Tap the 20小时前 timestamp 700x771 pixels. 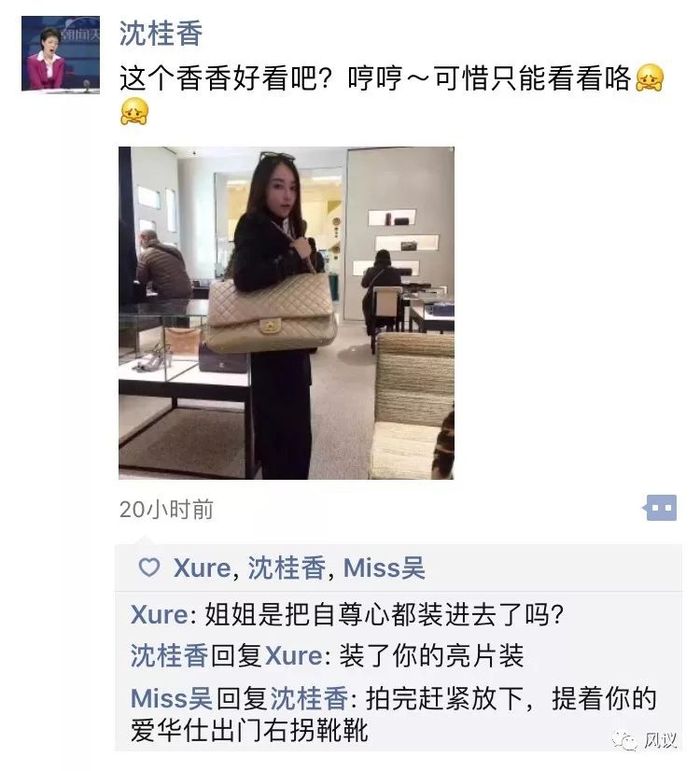pyautogui.click(x=166, y=509)
